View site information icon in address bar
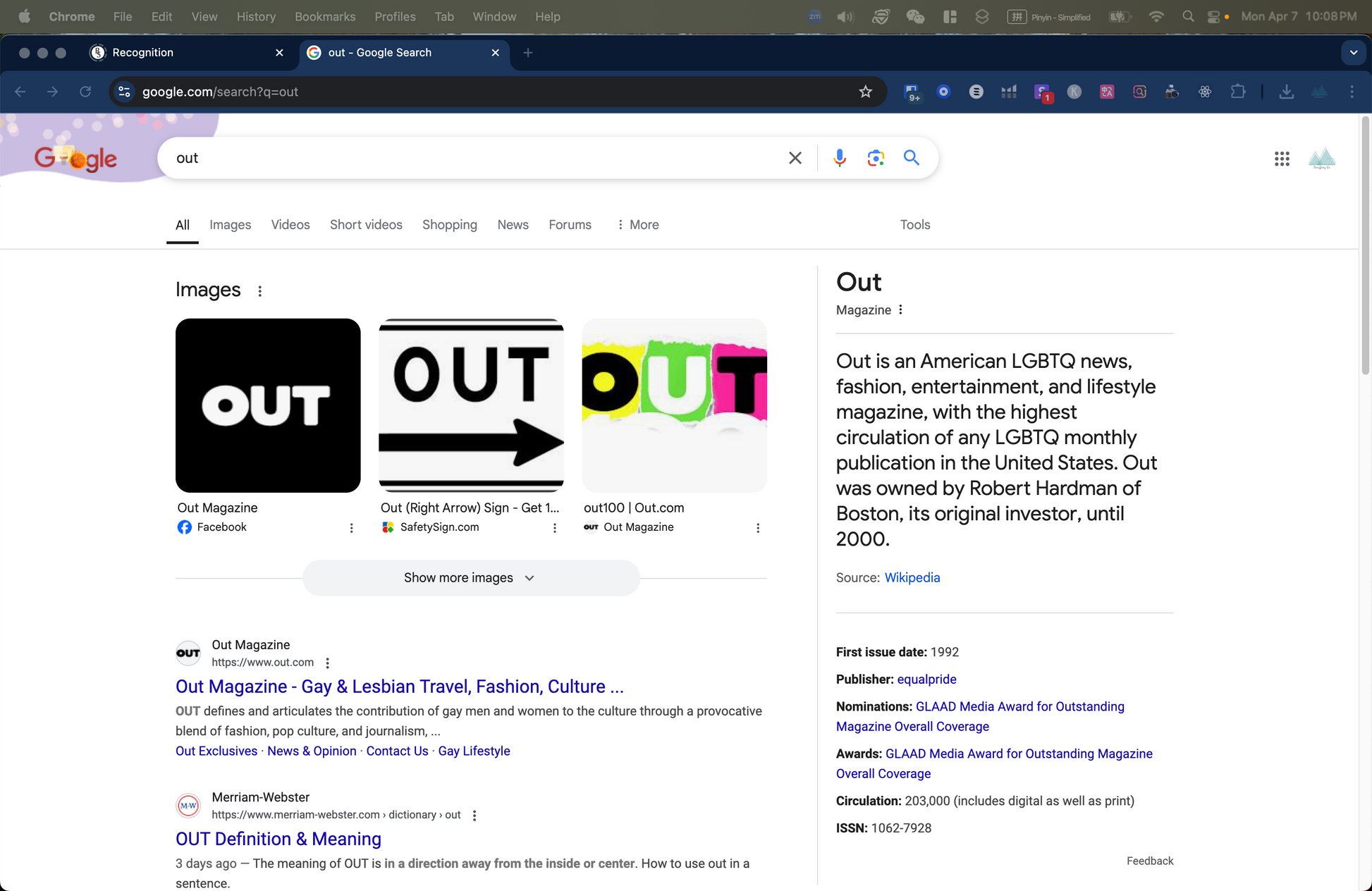Image resolution: width=1372 pixels, height=891 pixels. click(125, 92)
